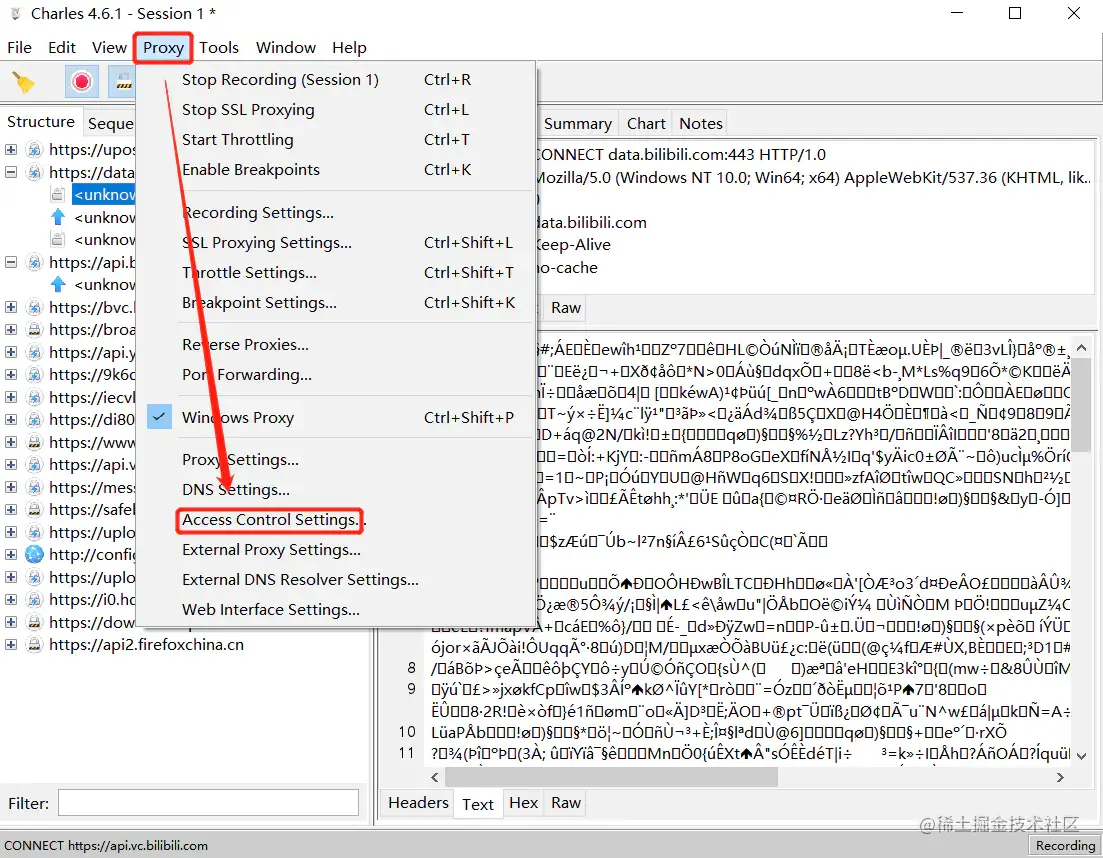Switch to the bottom Hex tab
Image resolution: width=1103 pixels, height=858 pixels.
[523, 803]
